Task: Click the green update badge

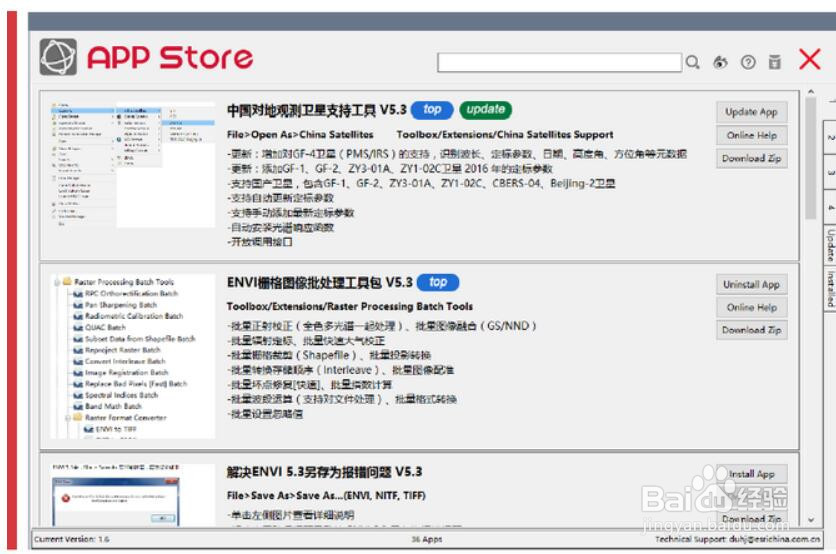Action: (x=485, y=110)
